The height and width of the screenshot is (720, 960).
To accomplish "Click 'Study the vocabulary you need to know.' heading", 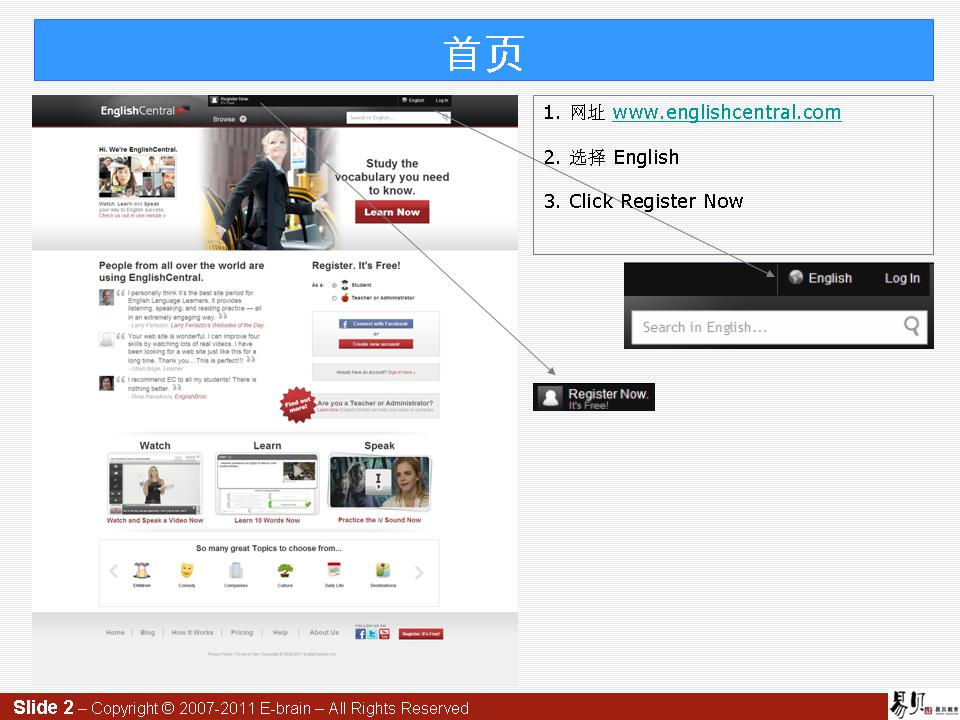I will click(392, 177).
